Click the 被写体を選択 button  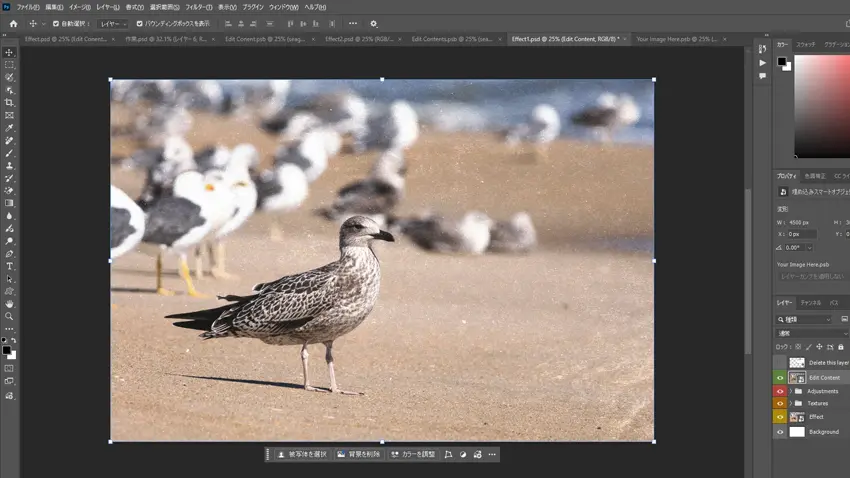click(x=302, y=454)
